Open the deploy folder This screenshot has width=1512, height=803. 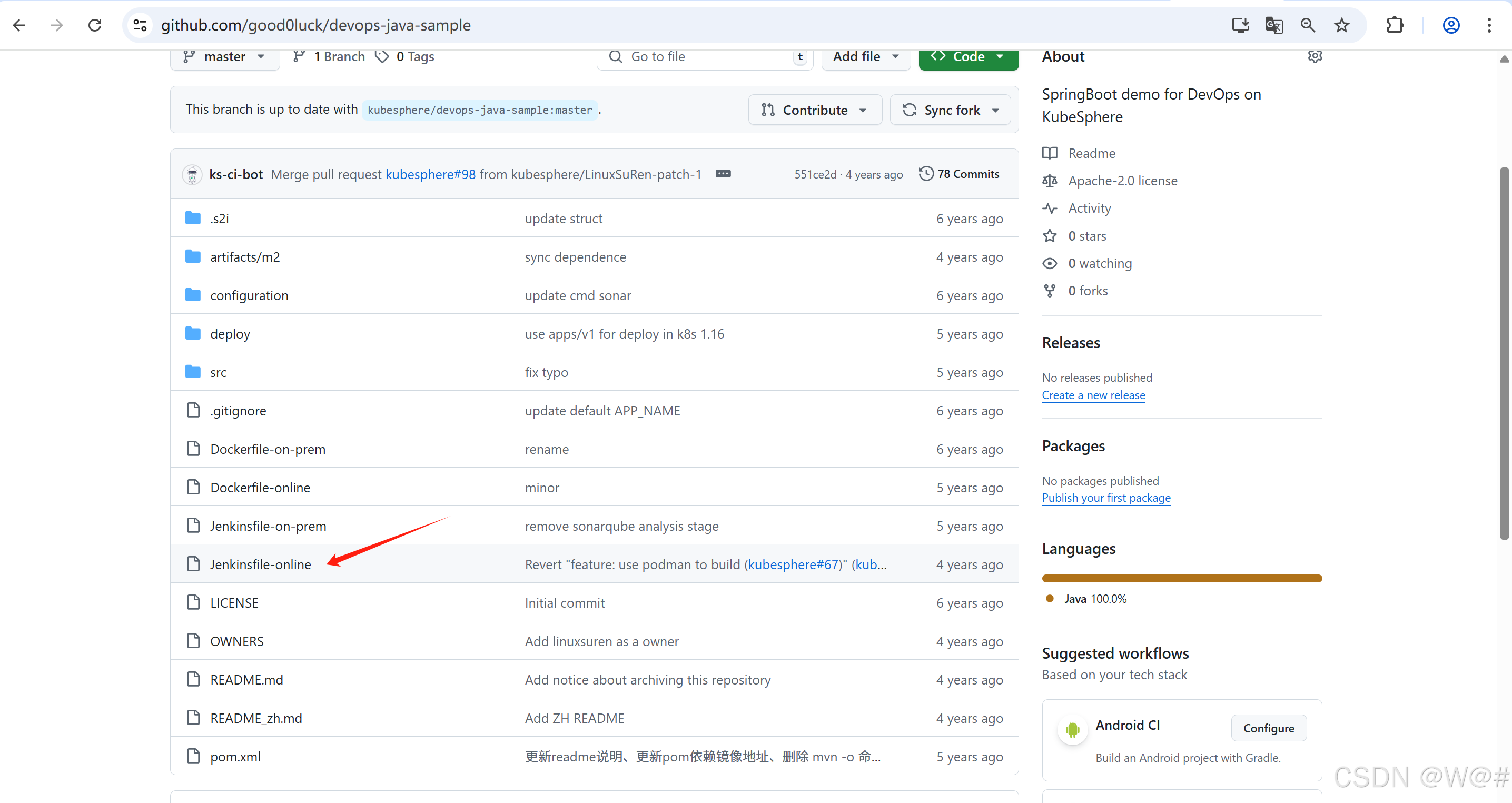point(230,334)
